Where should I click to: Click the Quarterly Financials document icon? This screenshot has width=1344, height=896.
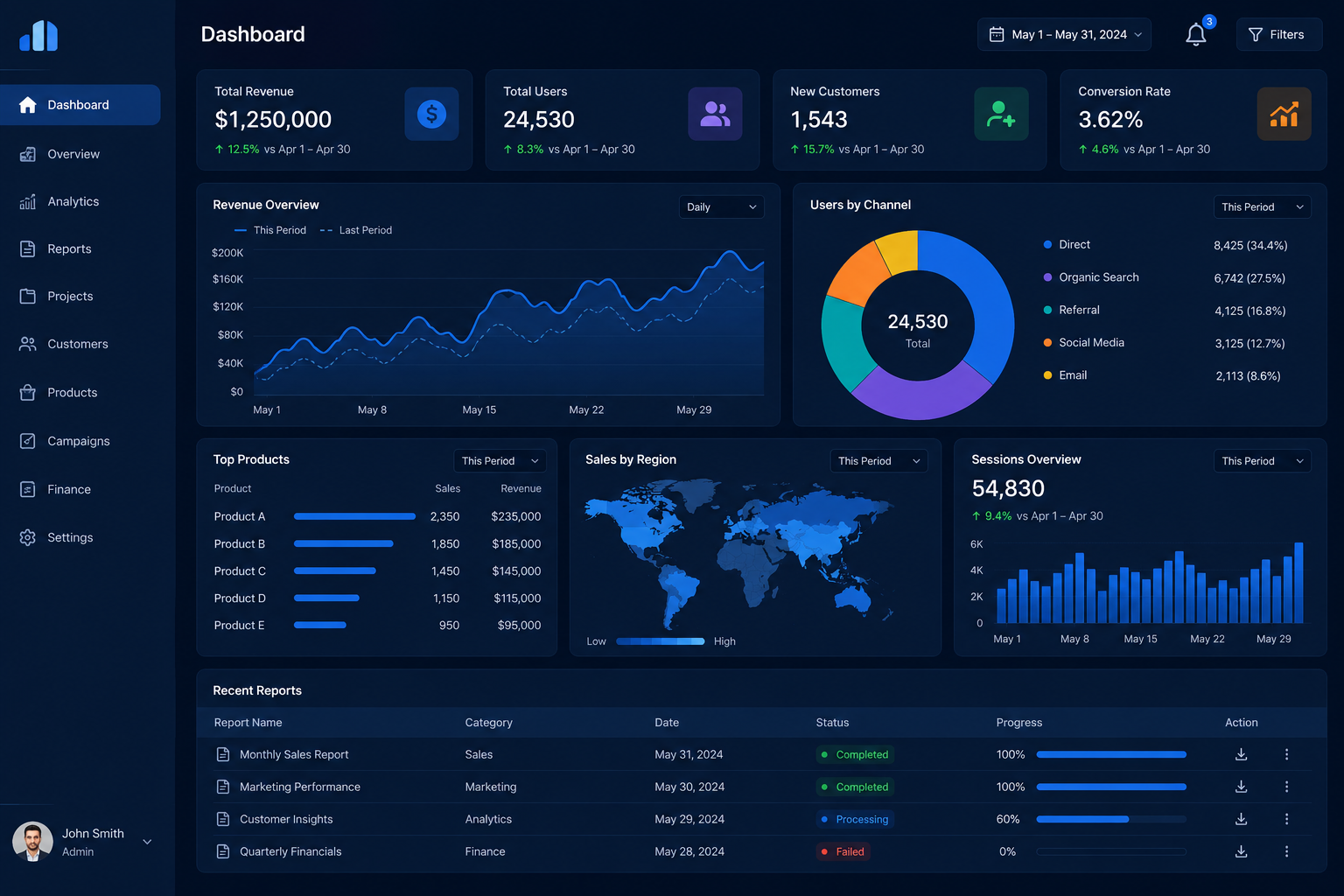[223, 851]
